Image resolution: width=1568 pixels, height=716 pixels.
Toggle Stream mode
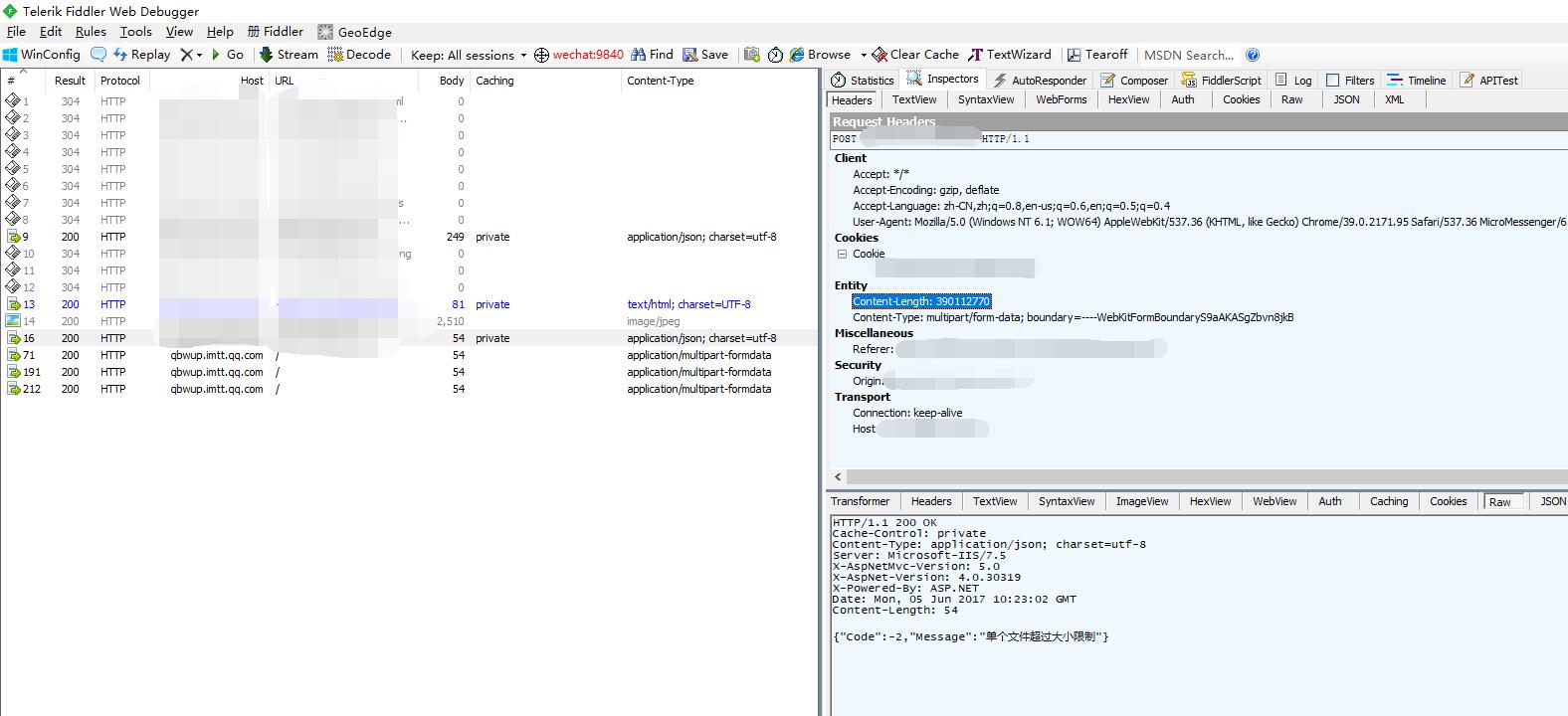(289, 55)
